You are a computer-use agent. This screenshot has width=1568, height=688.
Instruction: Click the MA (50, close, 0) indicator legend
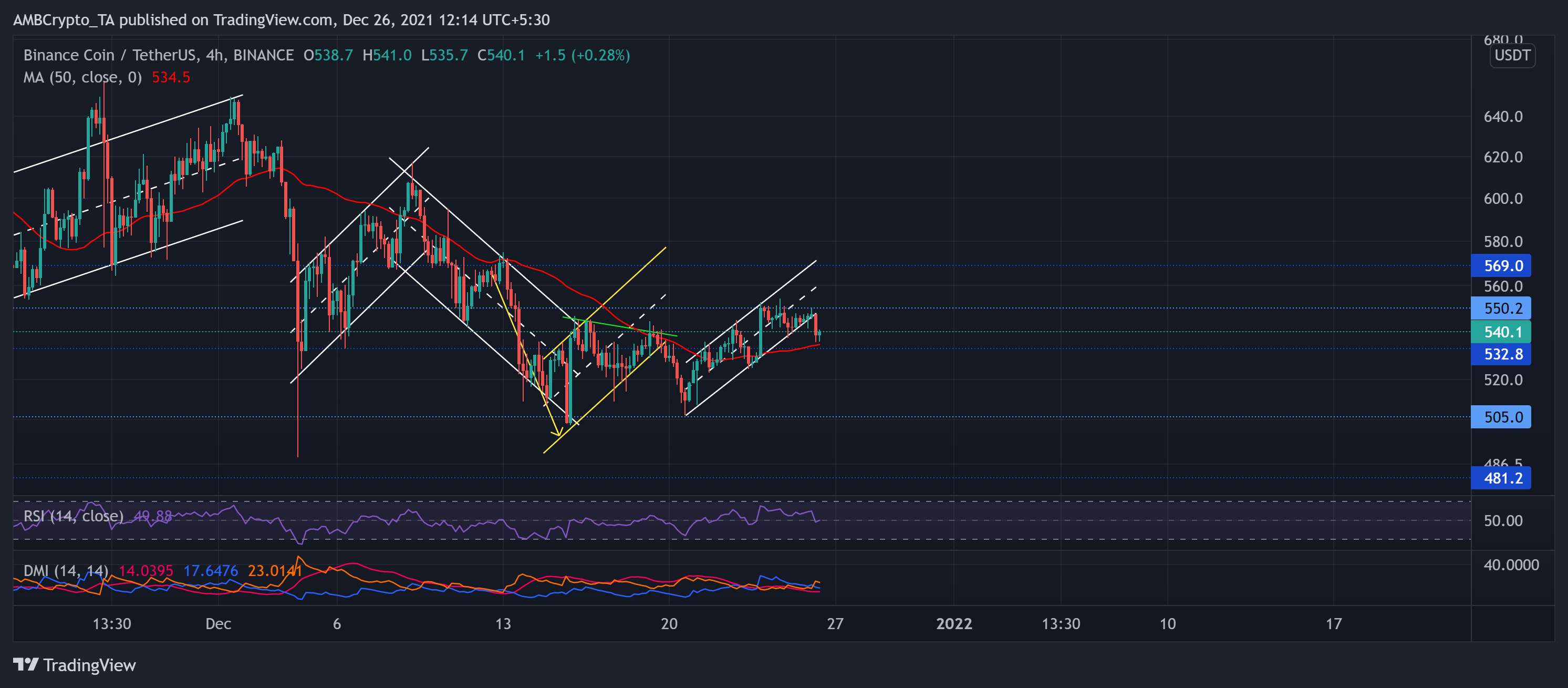pos(82,77)
